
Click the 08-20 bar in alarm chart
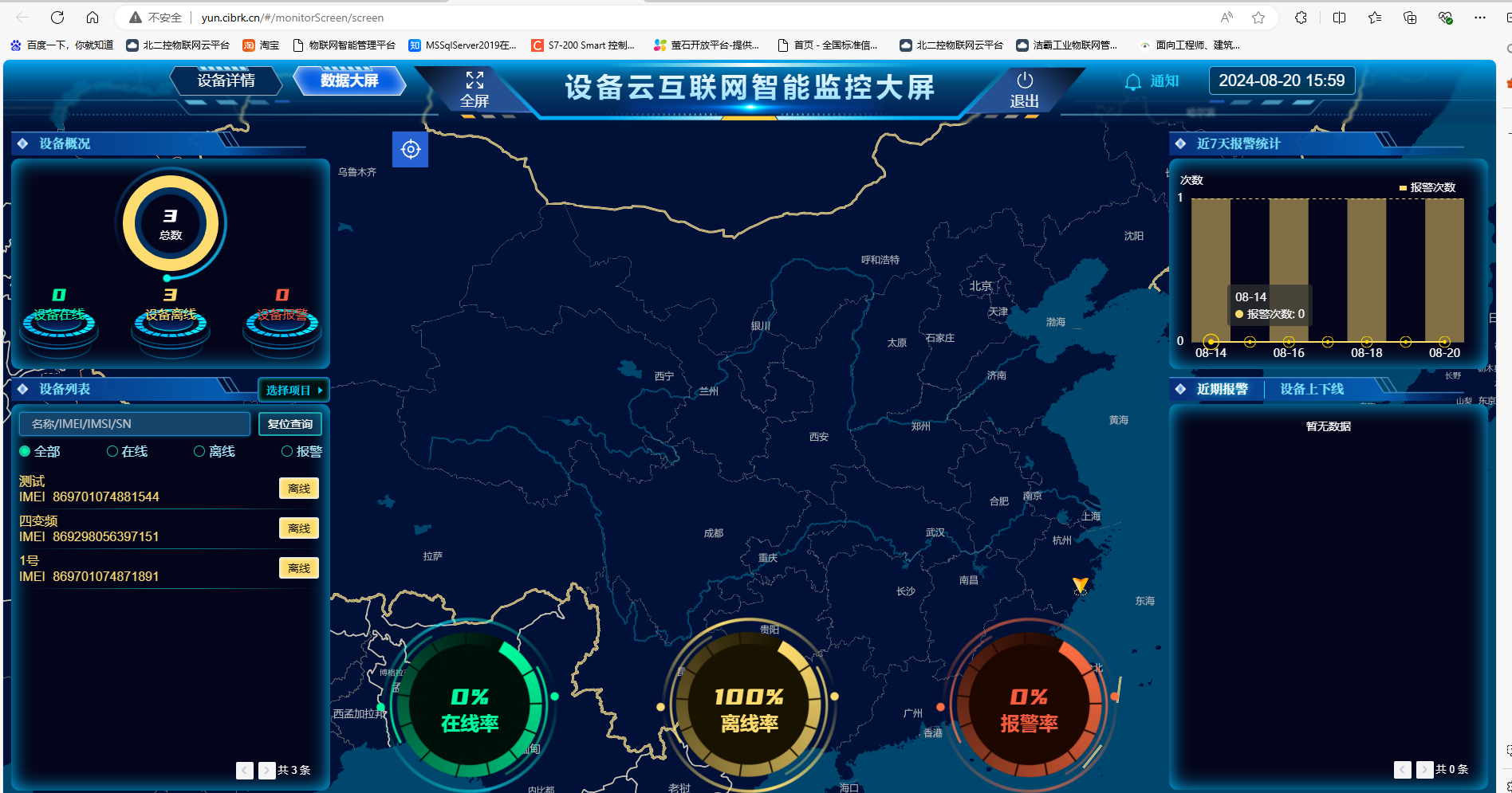point(1444,270)
